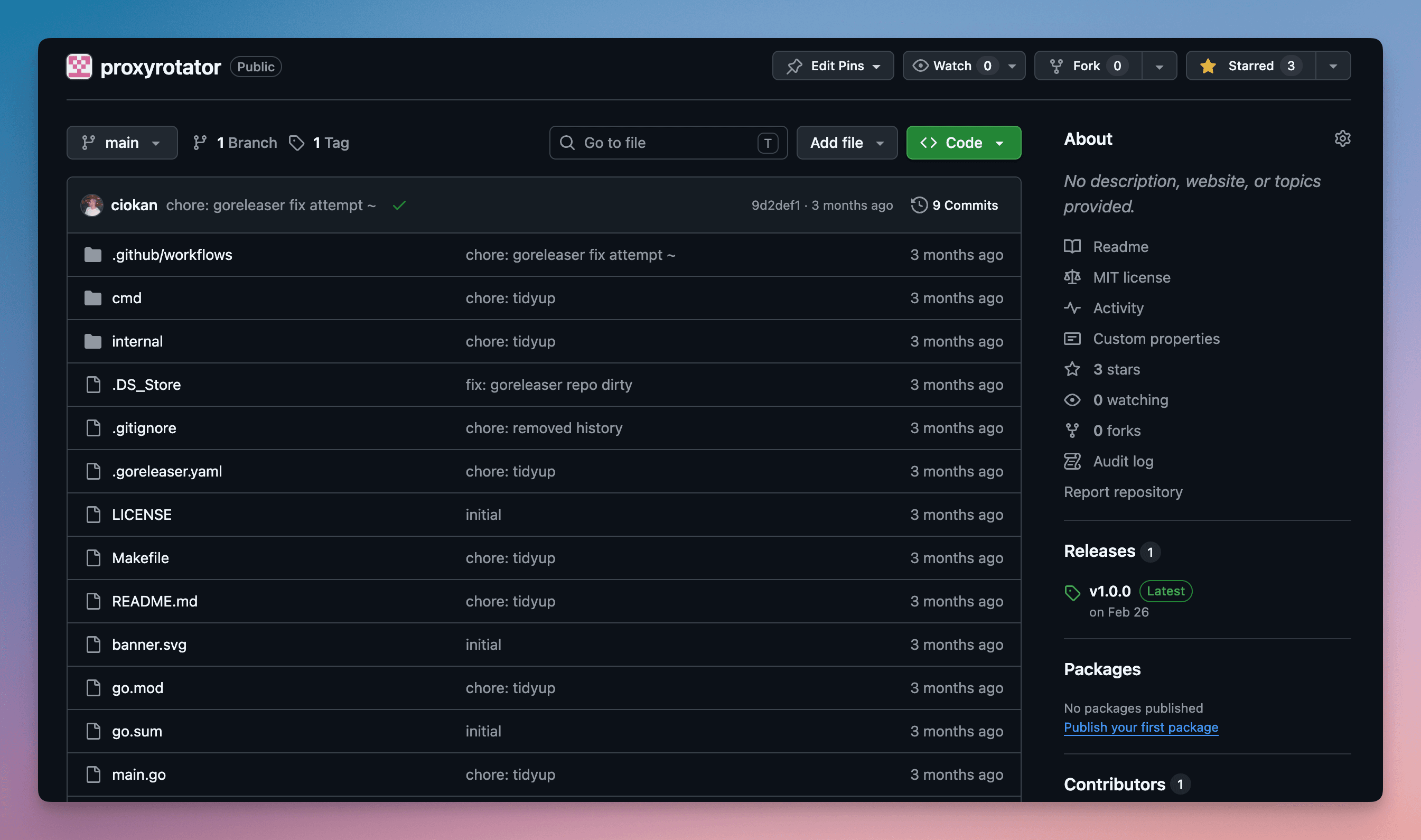1421x840 pixels.
Task: Click the file icon beside Makefile
Action: (94, 558)
